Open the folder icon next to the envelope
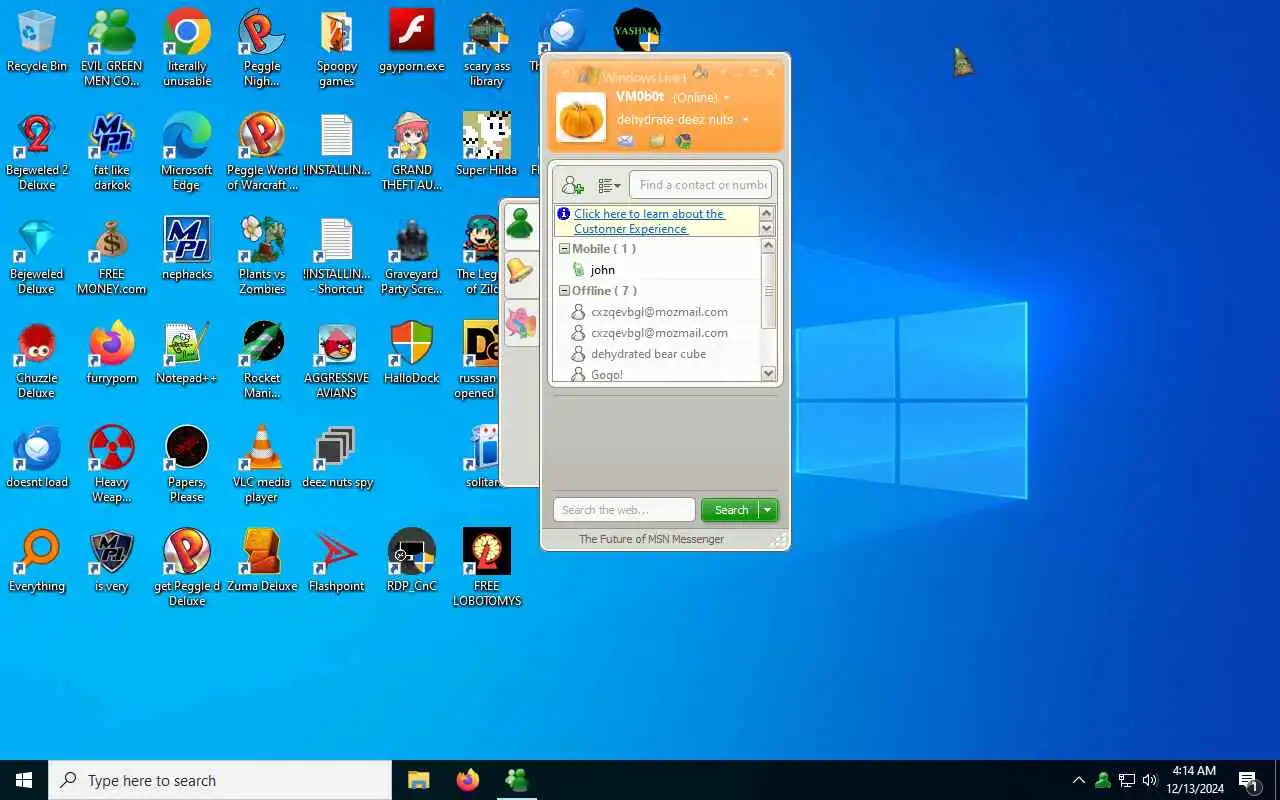1280x800 pixels. (657, 141)
